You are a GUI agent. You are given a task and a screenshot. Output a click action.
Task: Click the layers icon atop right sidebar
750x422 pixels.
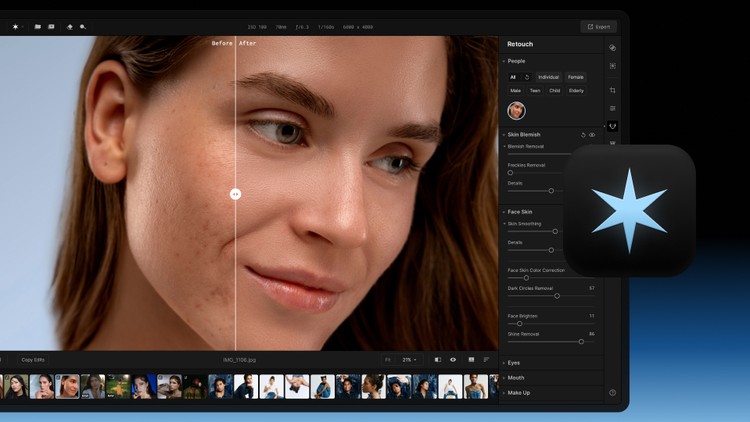[612, 47]
